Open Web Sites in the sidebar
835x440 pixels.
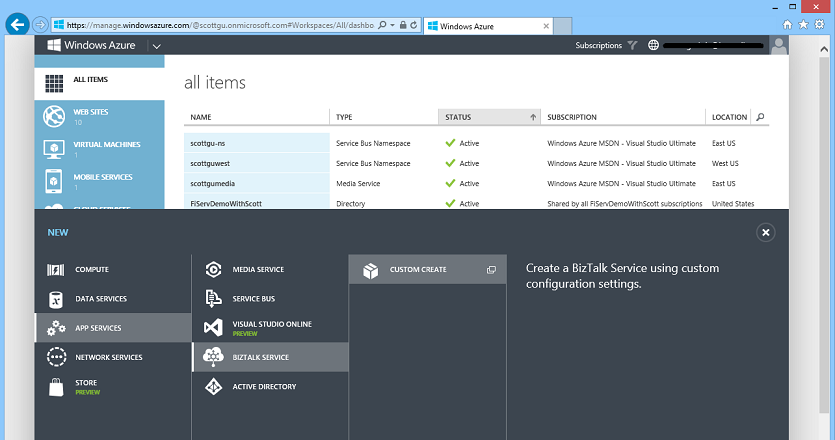(x=99, y=116)
